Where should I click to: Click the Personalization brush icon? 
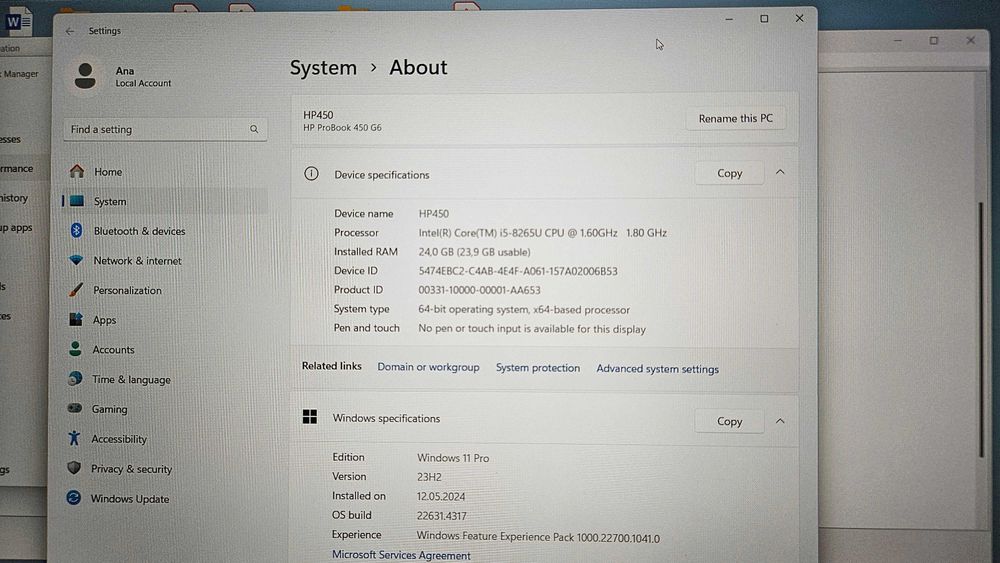(x=75, y=289)
